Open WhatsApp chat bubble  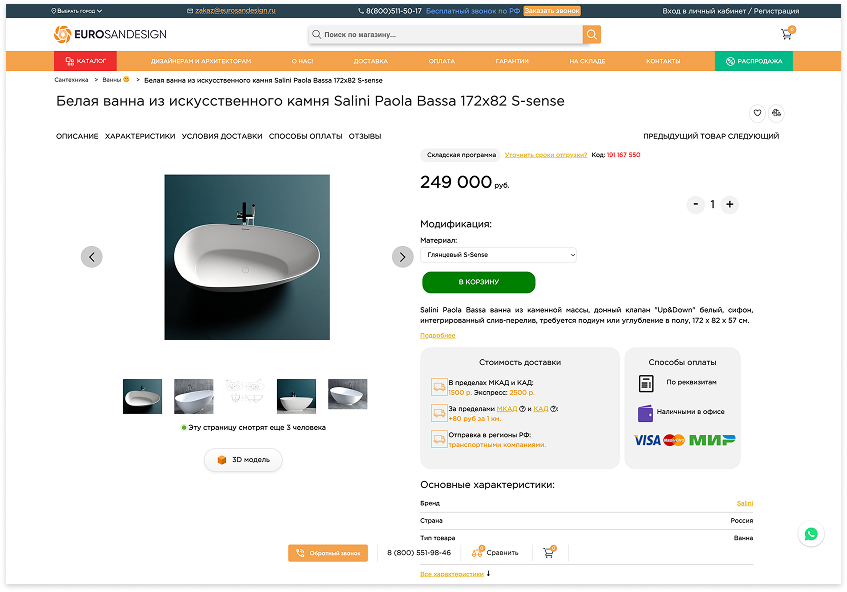coord(811,534)
